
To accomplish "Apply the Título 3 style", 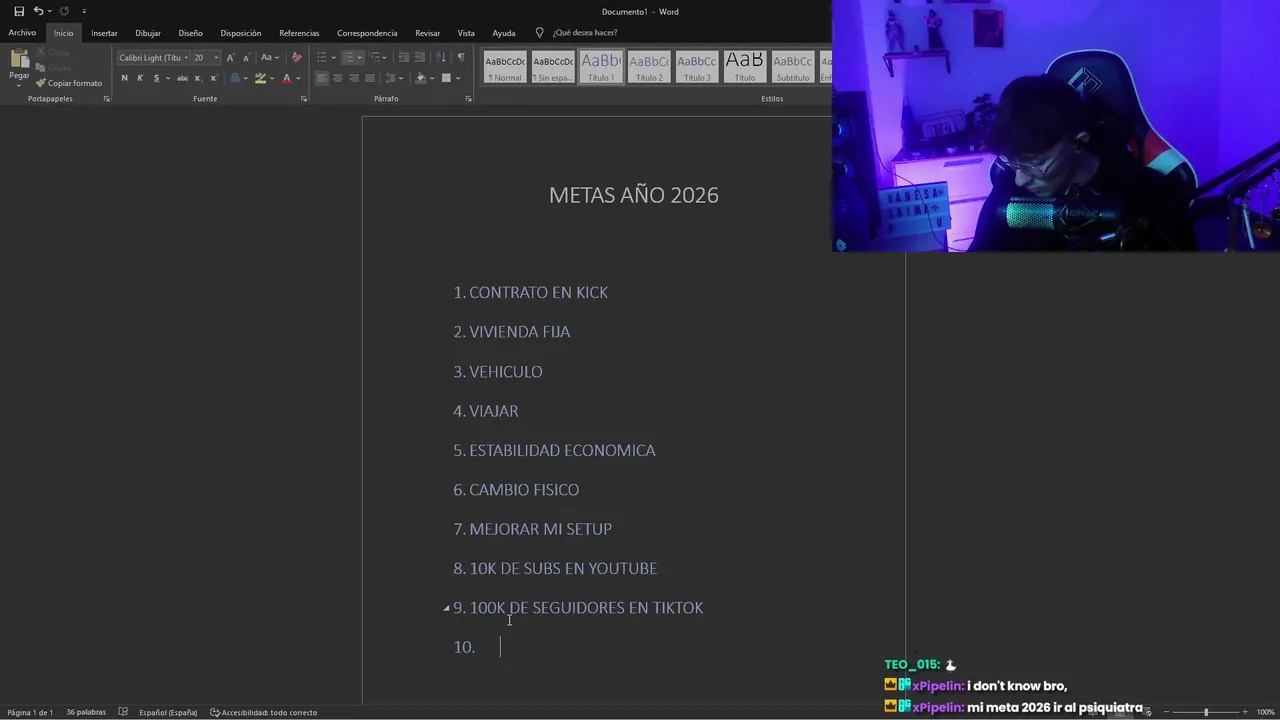I will coord(697,67).
